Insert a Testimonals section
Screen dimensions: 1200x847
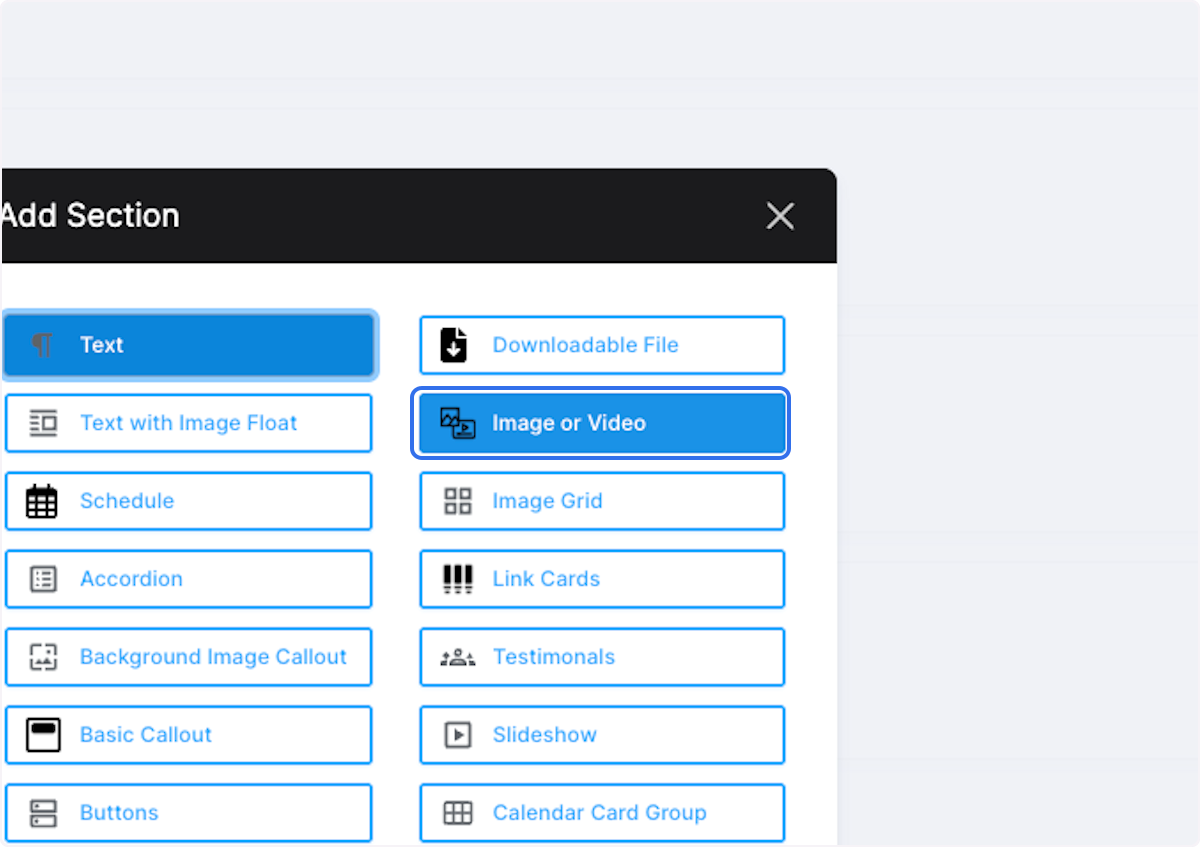[602, 657]
